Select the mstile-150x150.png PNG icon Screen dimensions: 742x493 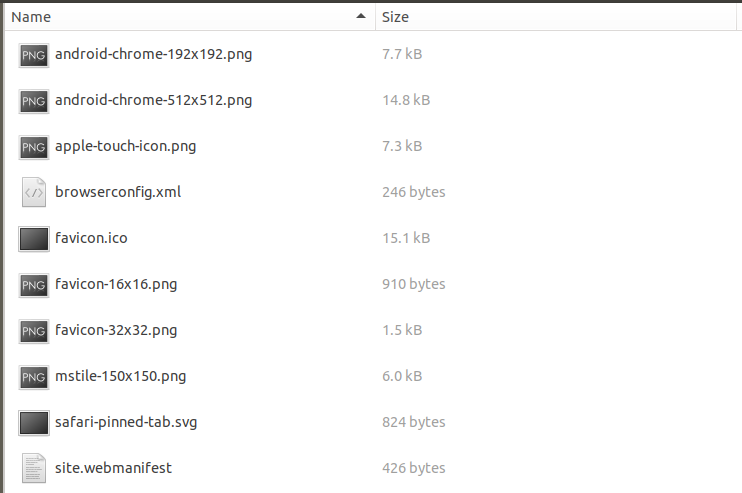(x=34, y=377)
